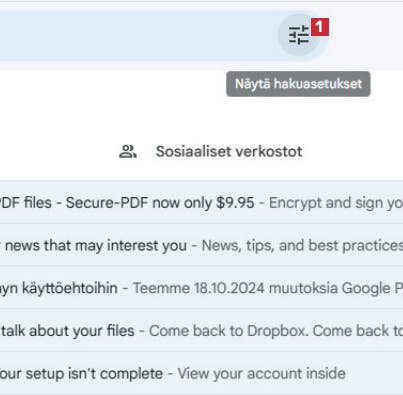Click the red number 1 badge
Image resolution: width=403 pixels, height=395 pixels.
pos(320,27)
